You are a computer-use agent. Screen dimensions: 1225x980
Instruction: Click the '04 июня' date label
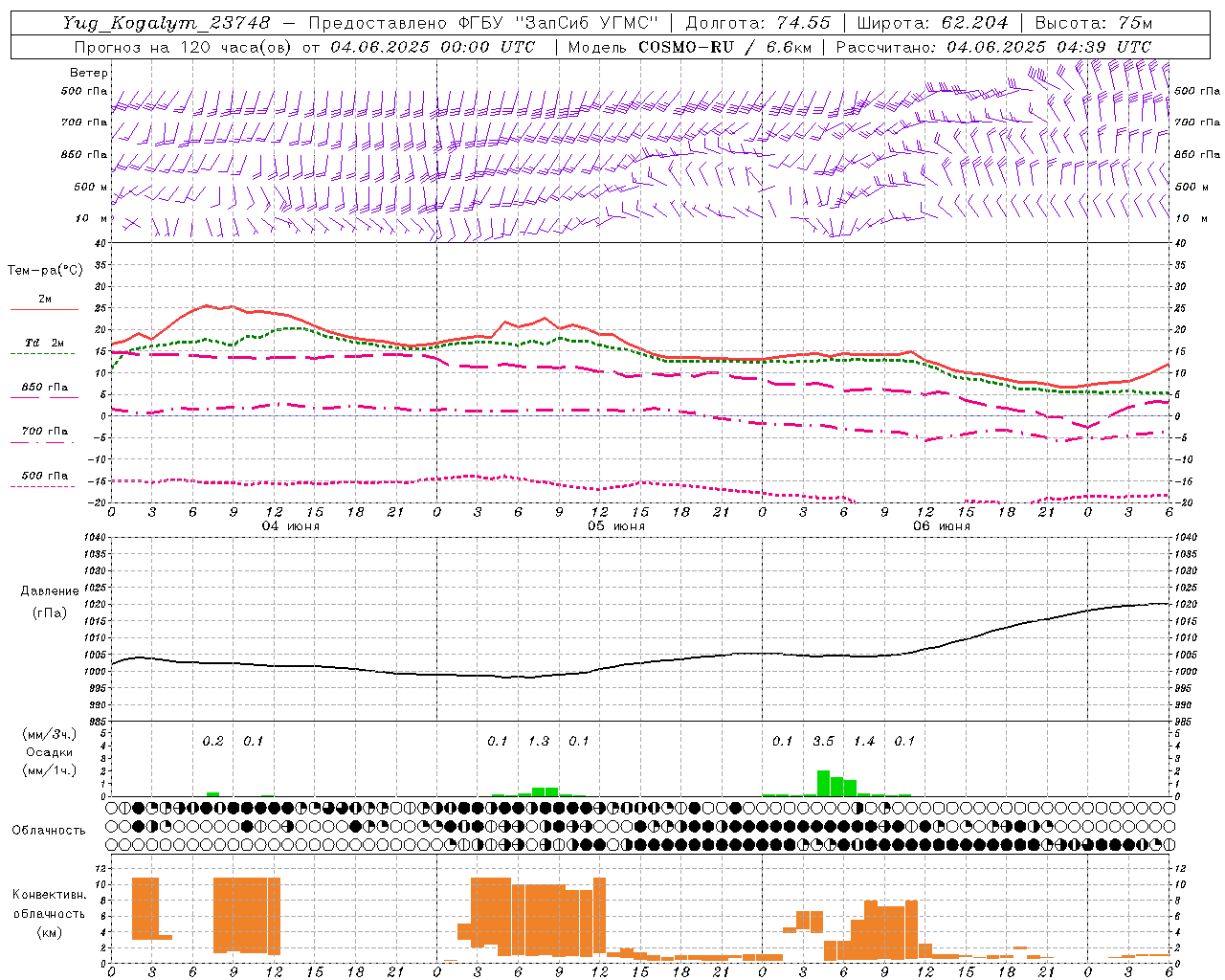(291, 526)
